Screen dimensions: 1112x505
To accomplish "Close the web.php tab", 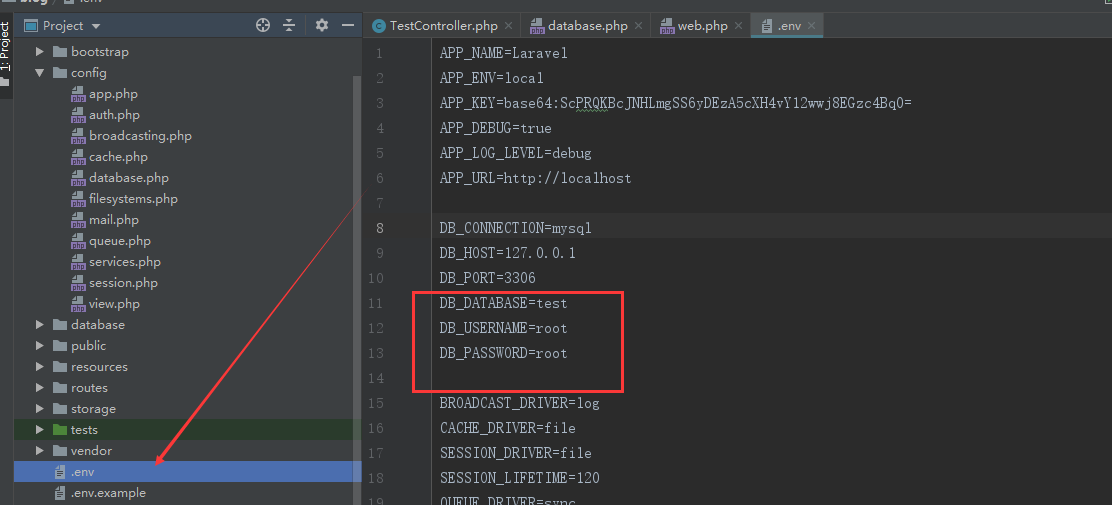I will coord(738,26).
